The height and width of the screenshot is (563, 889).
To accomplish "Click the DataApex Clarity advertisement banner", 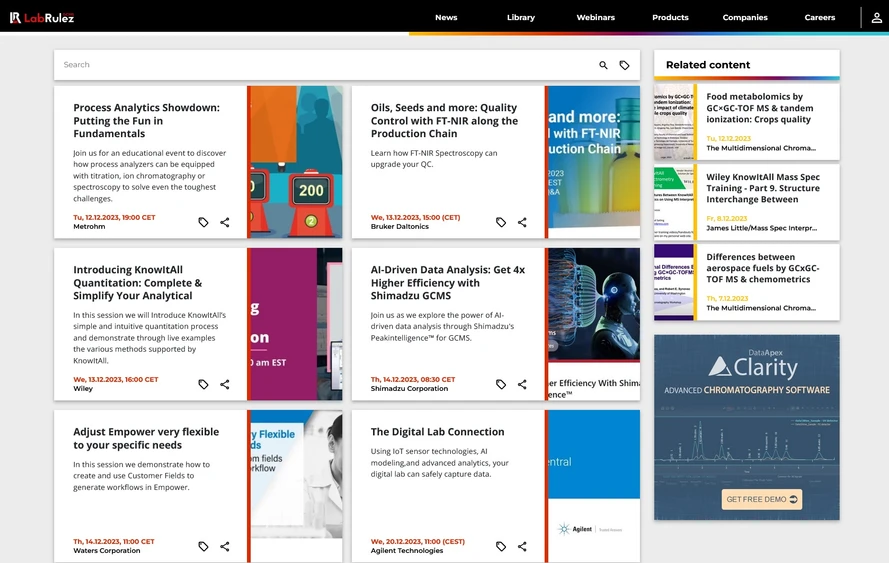I will [x=747, y=427].
